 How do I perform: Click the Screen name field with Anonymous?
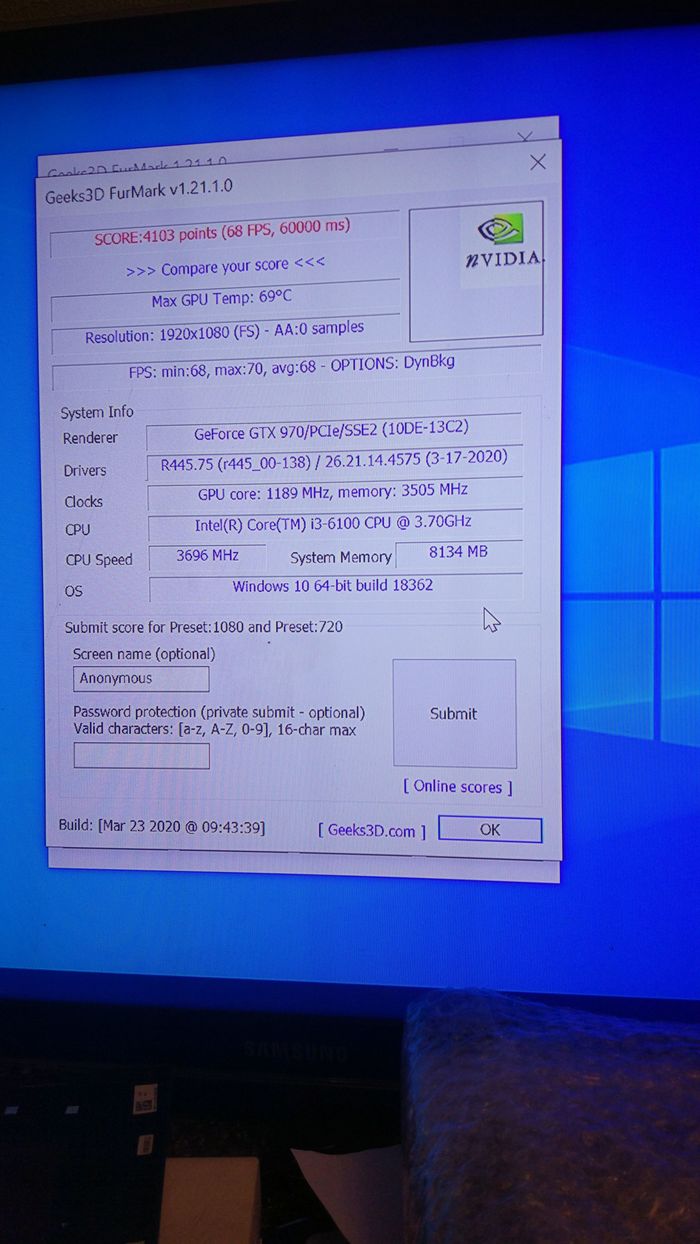(x=141, y=679)
